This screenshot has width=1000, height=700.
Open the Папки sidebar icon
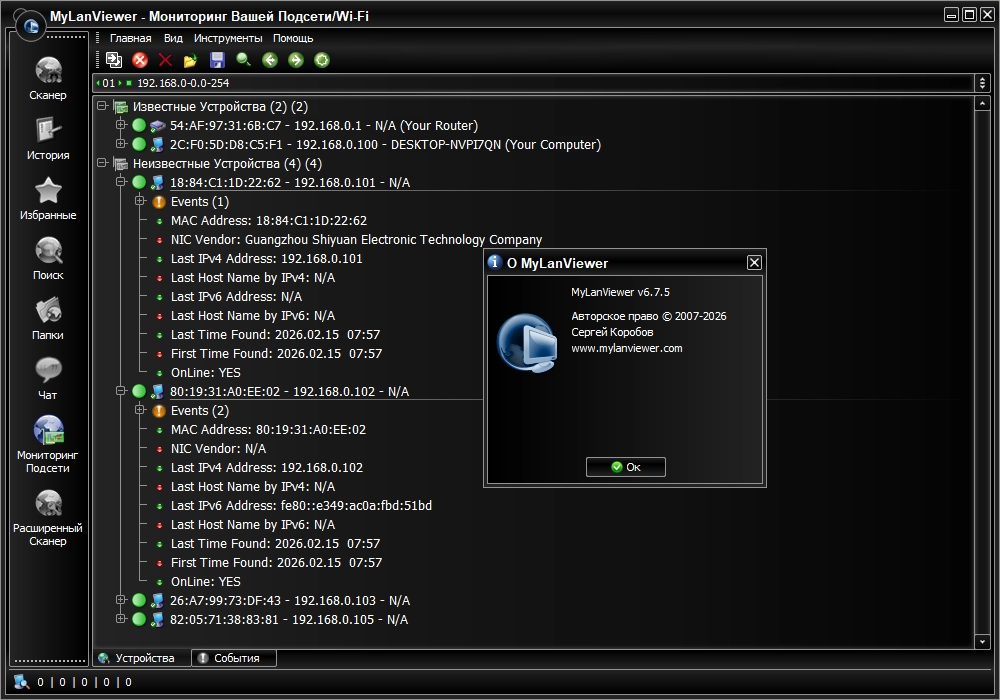click(x=48, y=318)
